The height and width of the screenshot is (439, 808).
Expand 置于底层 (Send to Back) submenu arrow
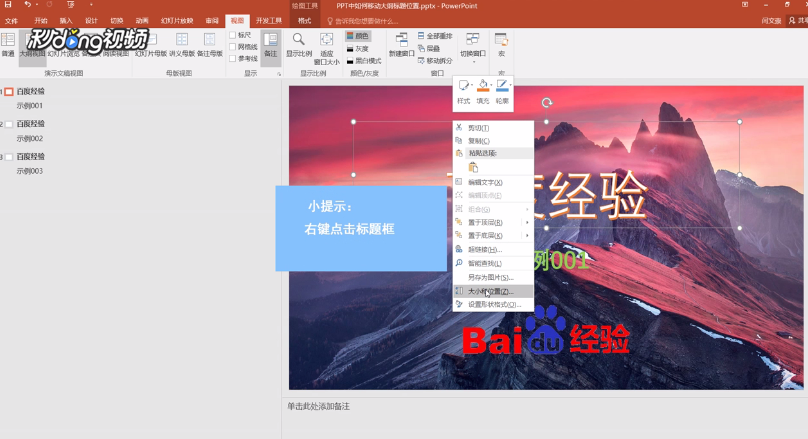[x=527, y=235]
